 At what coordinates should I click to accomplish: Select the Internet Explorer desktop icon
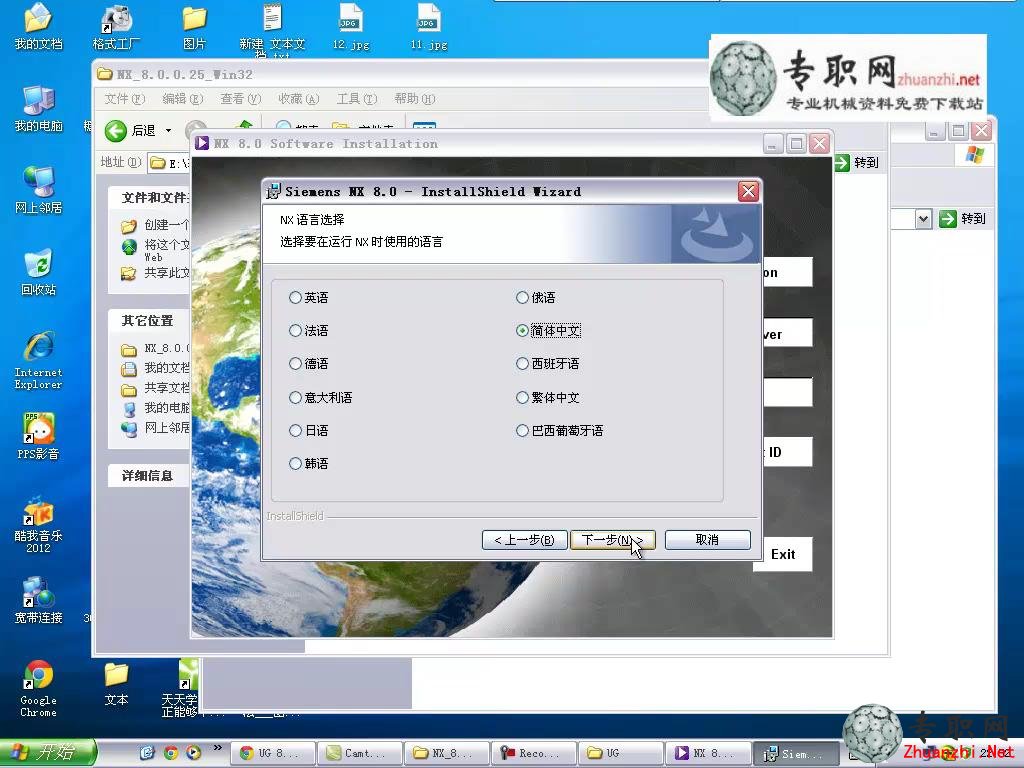(38, 360)
